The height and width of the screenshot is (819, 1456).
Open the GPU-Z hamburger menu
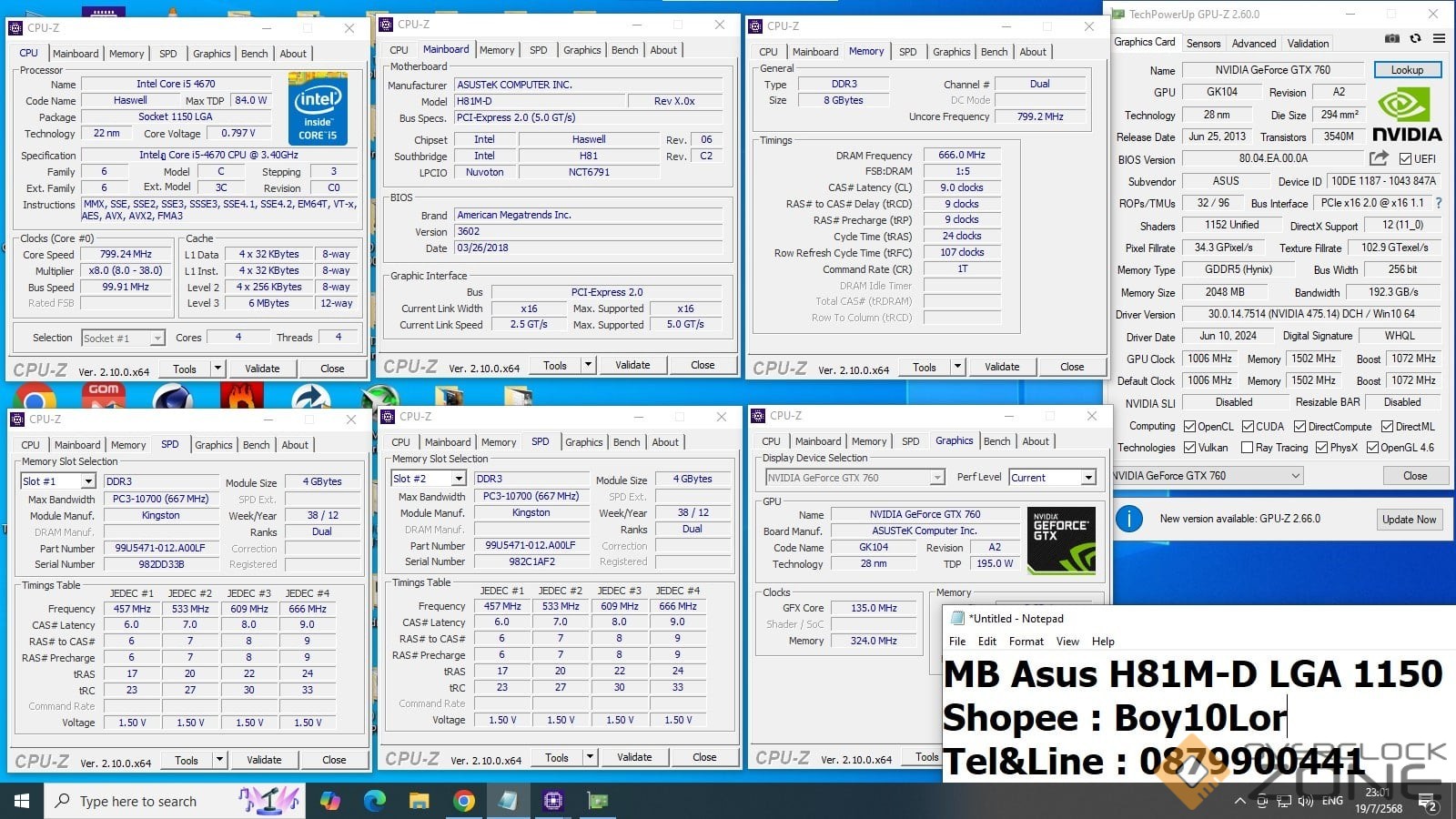(1439, 39)
